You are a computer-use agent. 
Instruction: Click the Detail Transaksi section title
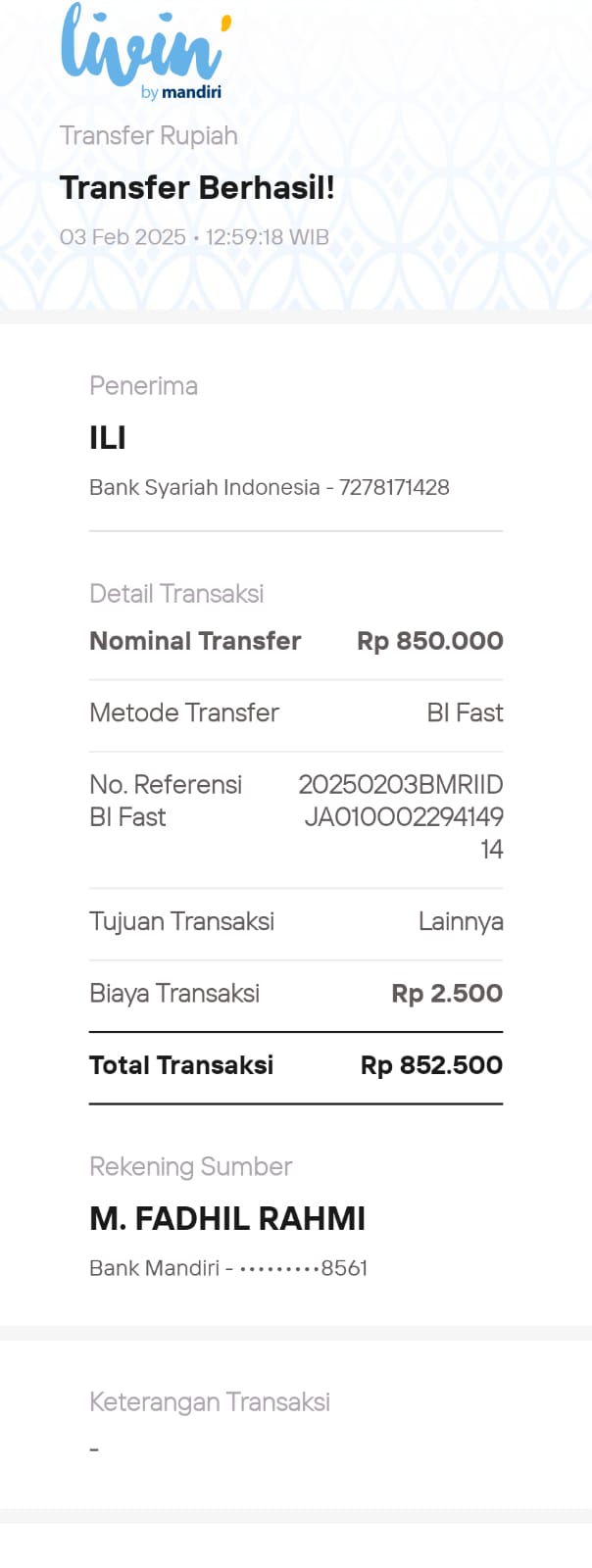pos(176,594)
